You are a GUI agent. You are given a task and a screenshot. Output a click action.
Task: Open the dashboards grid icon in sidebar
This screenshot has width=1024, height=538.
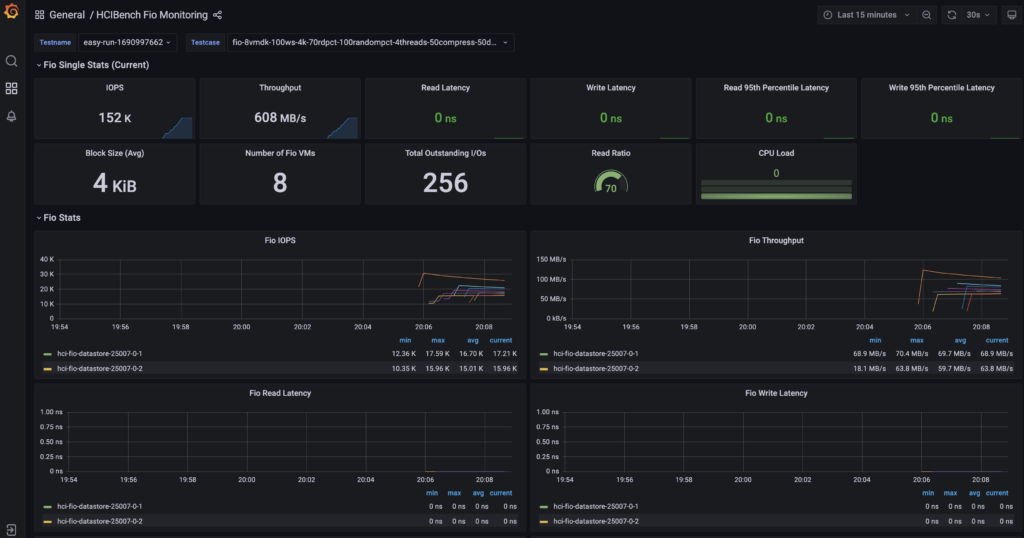(11, 88)
